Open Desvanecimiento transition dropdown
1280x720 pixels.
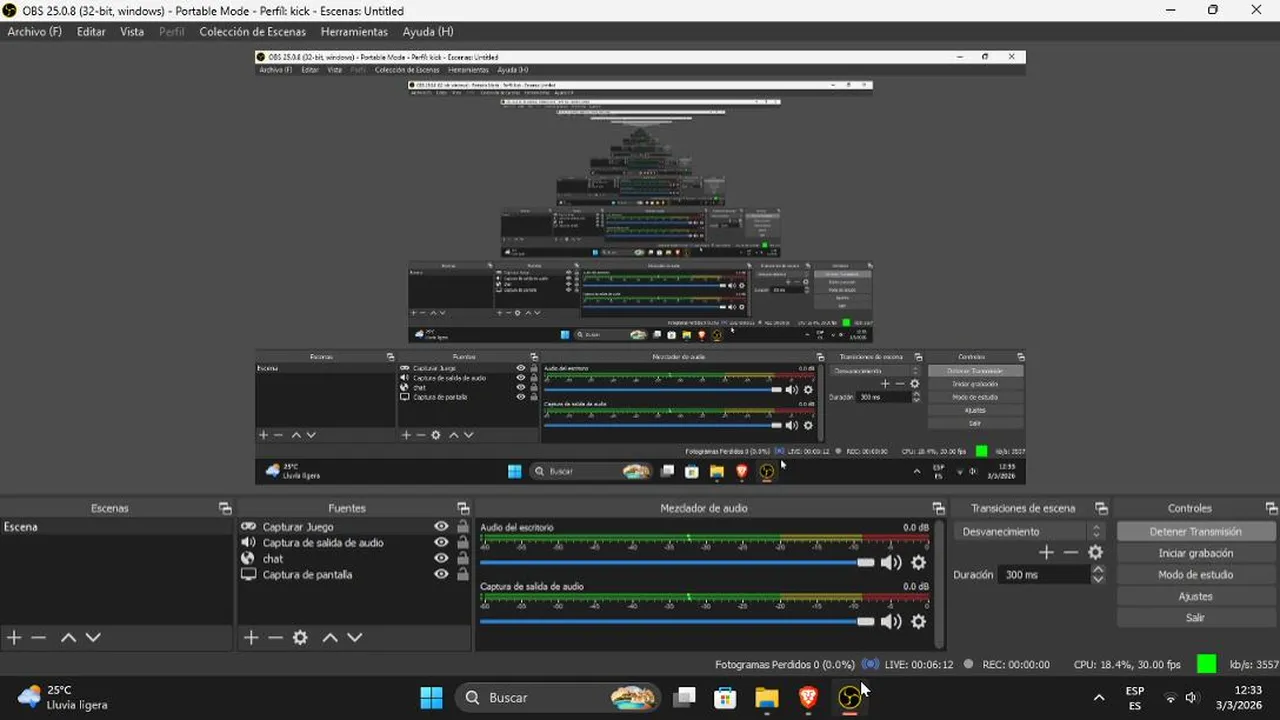1029,532
